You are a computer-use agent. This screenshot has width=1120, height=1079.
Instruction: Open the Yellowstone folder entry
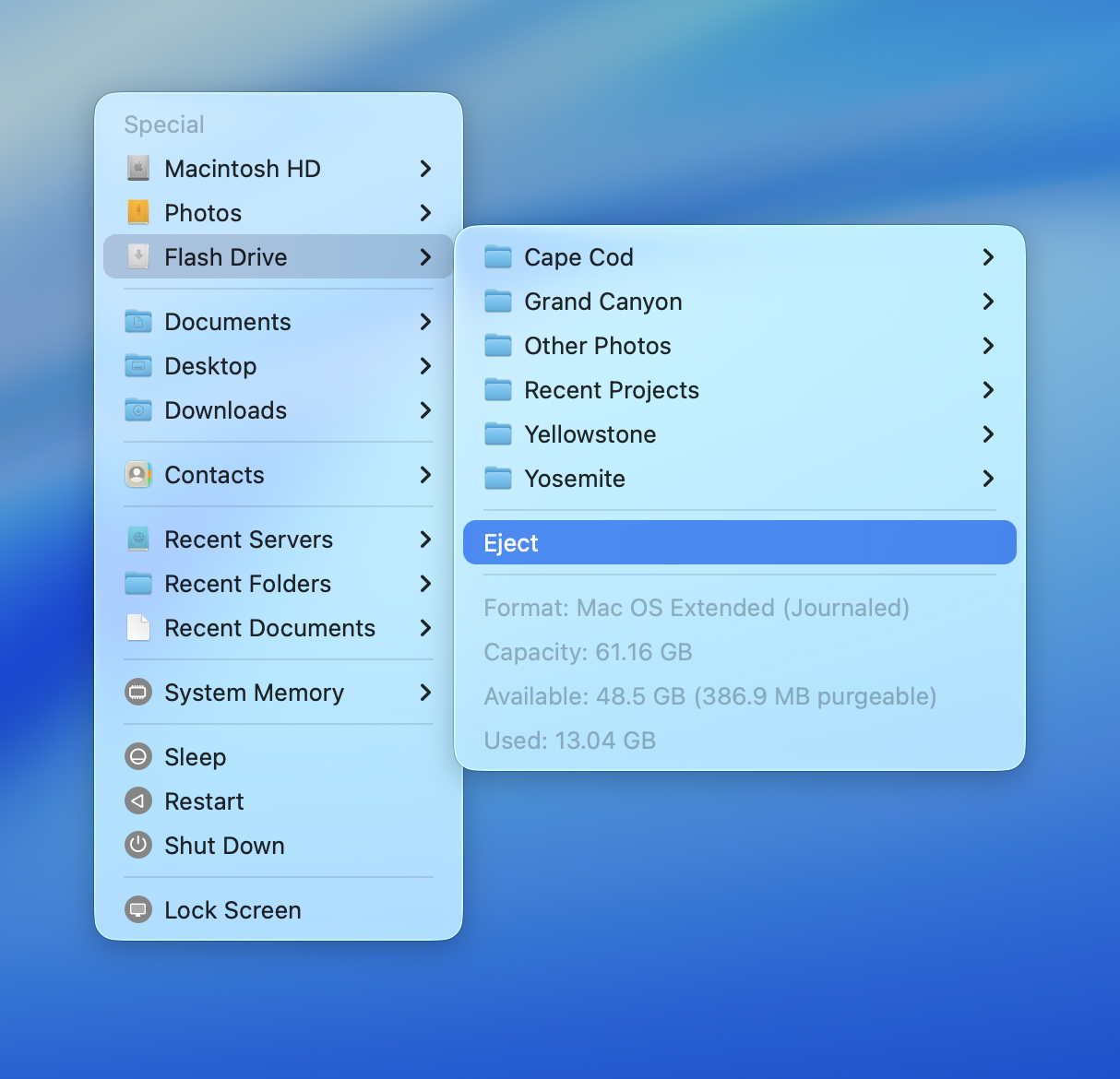coord(590,434)
